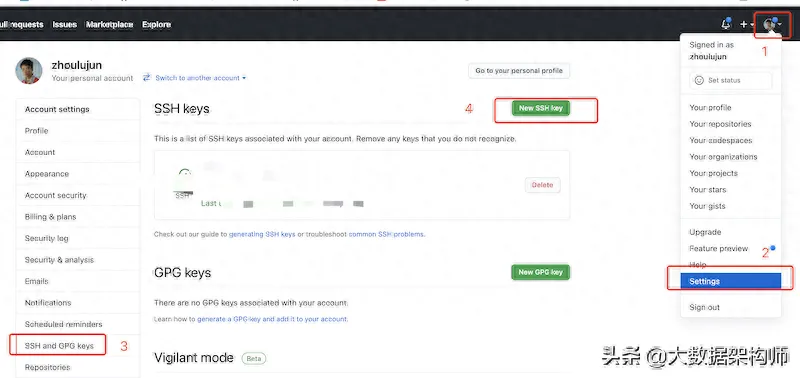800x378 pixels.
Task: Open Your gists in user menu
Action: point(731,206)
